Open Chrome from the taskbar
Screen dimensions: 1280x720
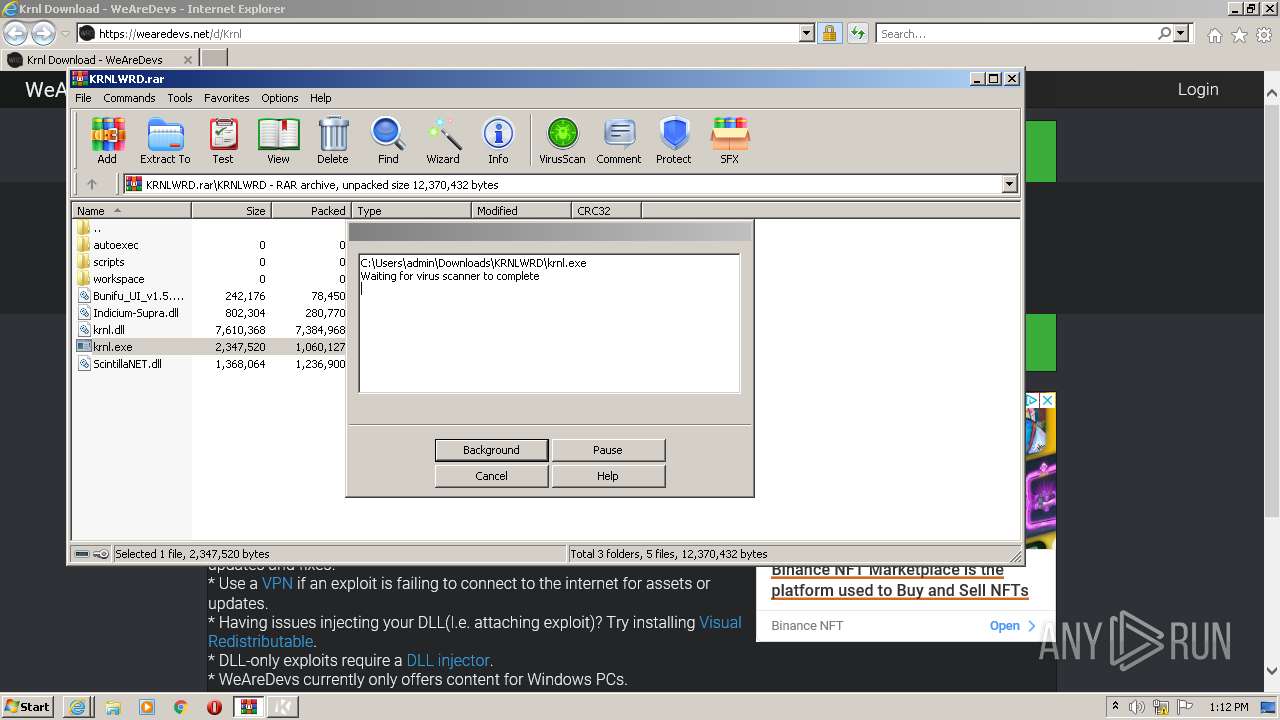[181, 707]
